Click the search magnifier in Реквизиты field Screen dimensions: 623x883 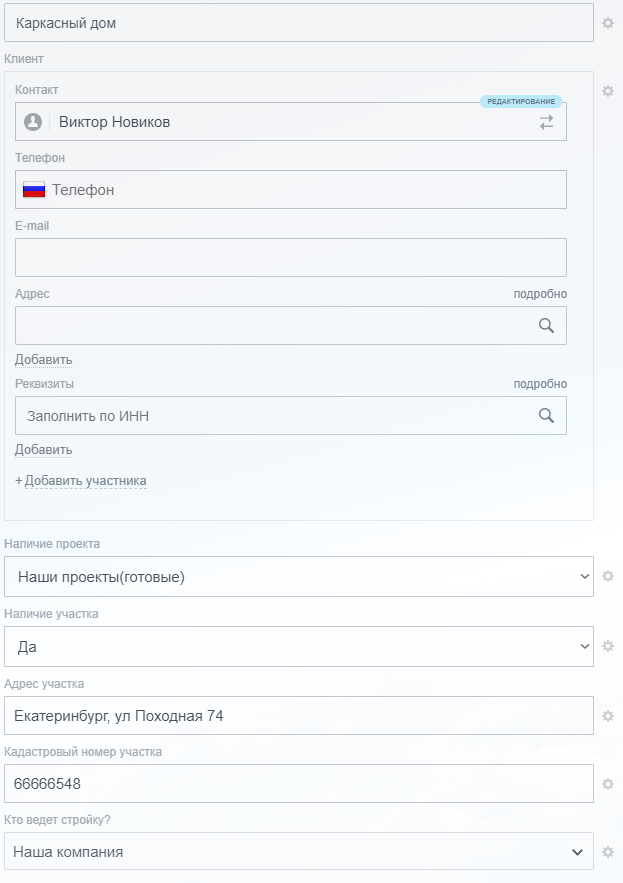click(546, 415)
